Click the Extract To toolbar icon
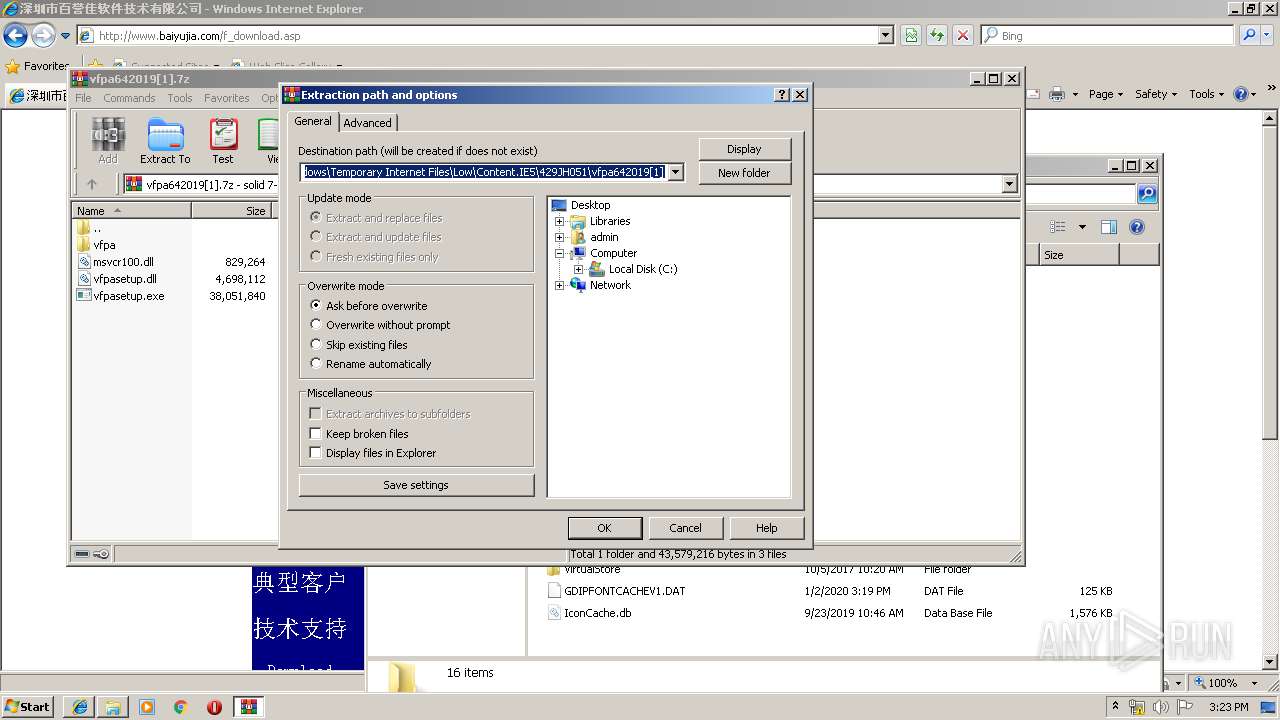Screen dimensions: 1280x720 165,141
